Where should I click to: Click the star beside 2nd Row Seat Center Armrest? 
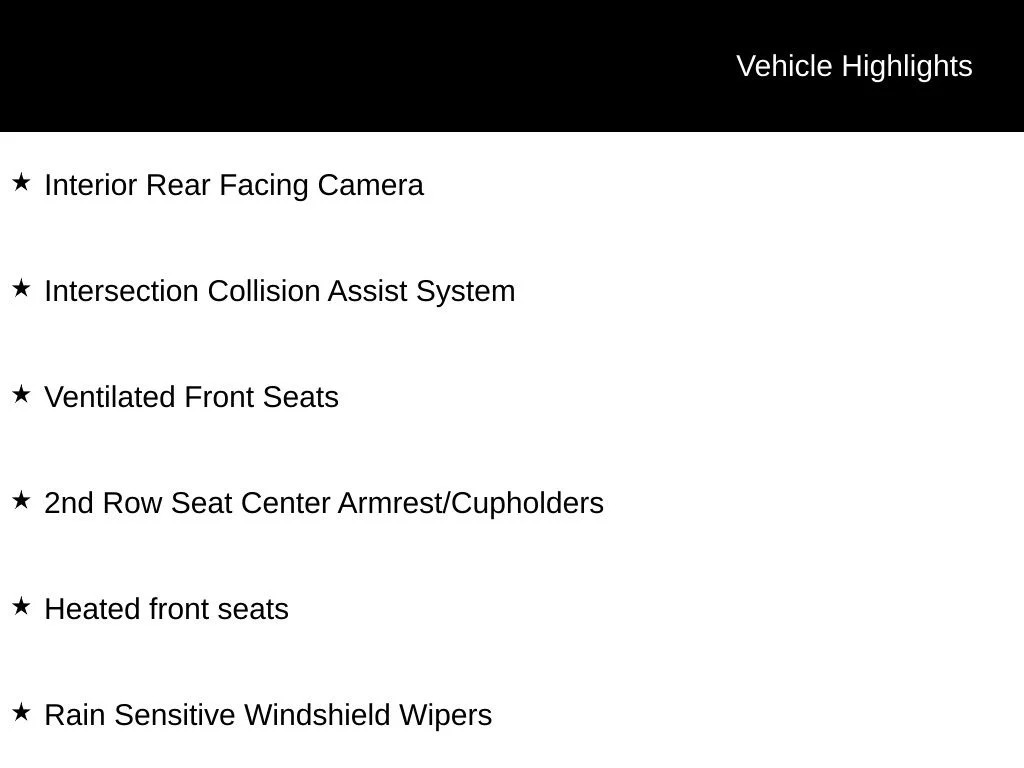(21, 500)
